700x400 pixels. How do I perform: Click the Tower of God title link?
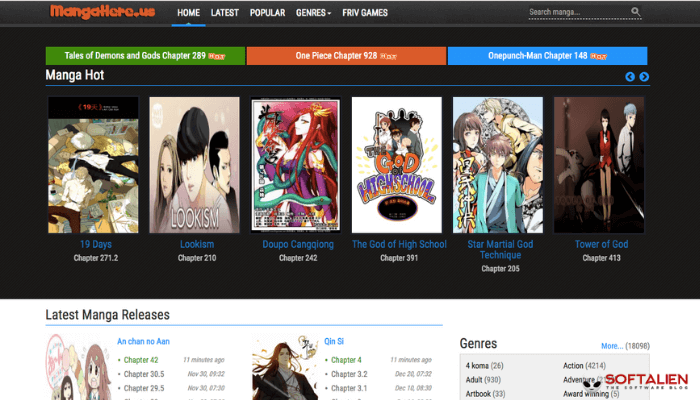(601, 244)
